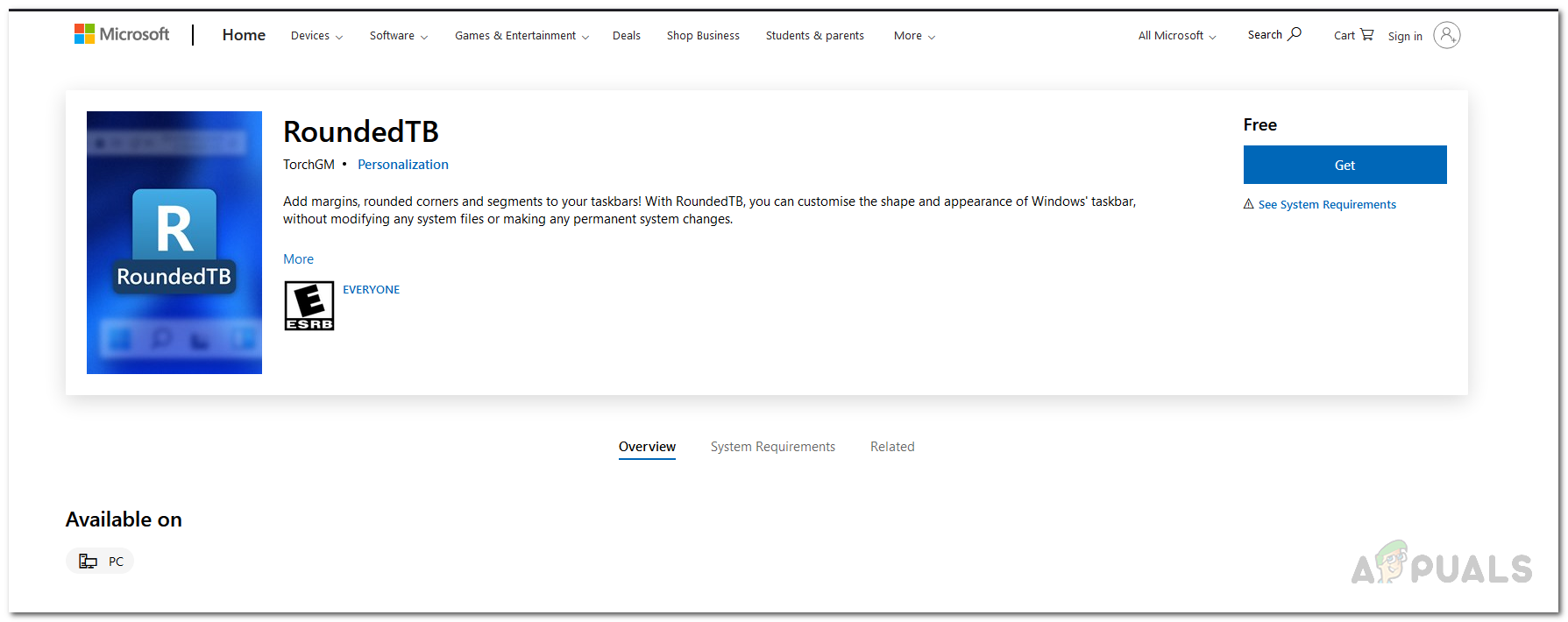1568x622 pixels.
Task: Open the shopping cart icon
Action: [1366, 34]
